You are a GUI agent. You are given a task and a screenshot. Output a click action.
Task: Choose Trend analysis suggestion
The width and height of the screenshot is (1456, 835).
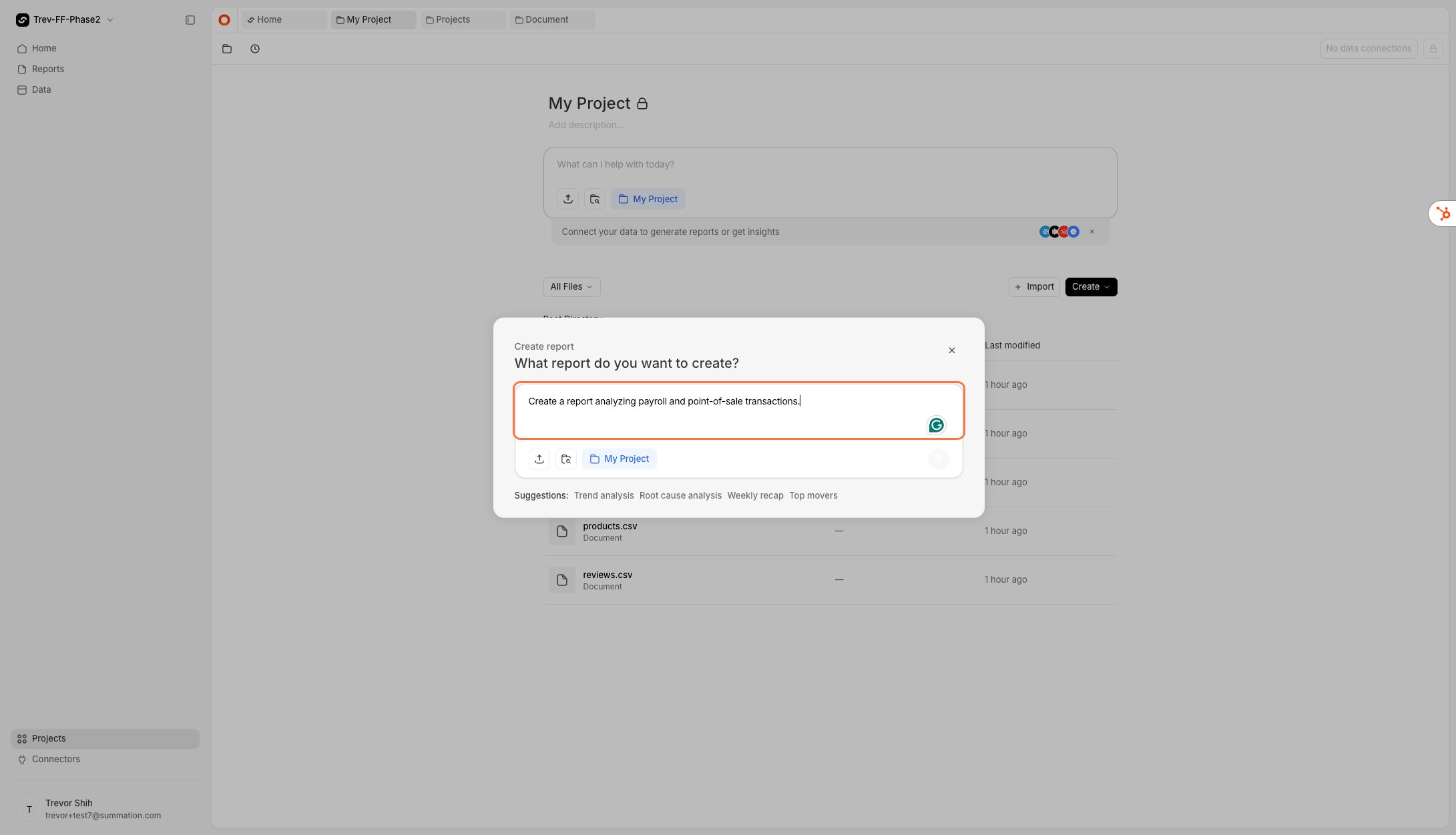pos(603,496)
